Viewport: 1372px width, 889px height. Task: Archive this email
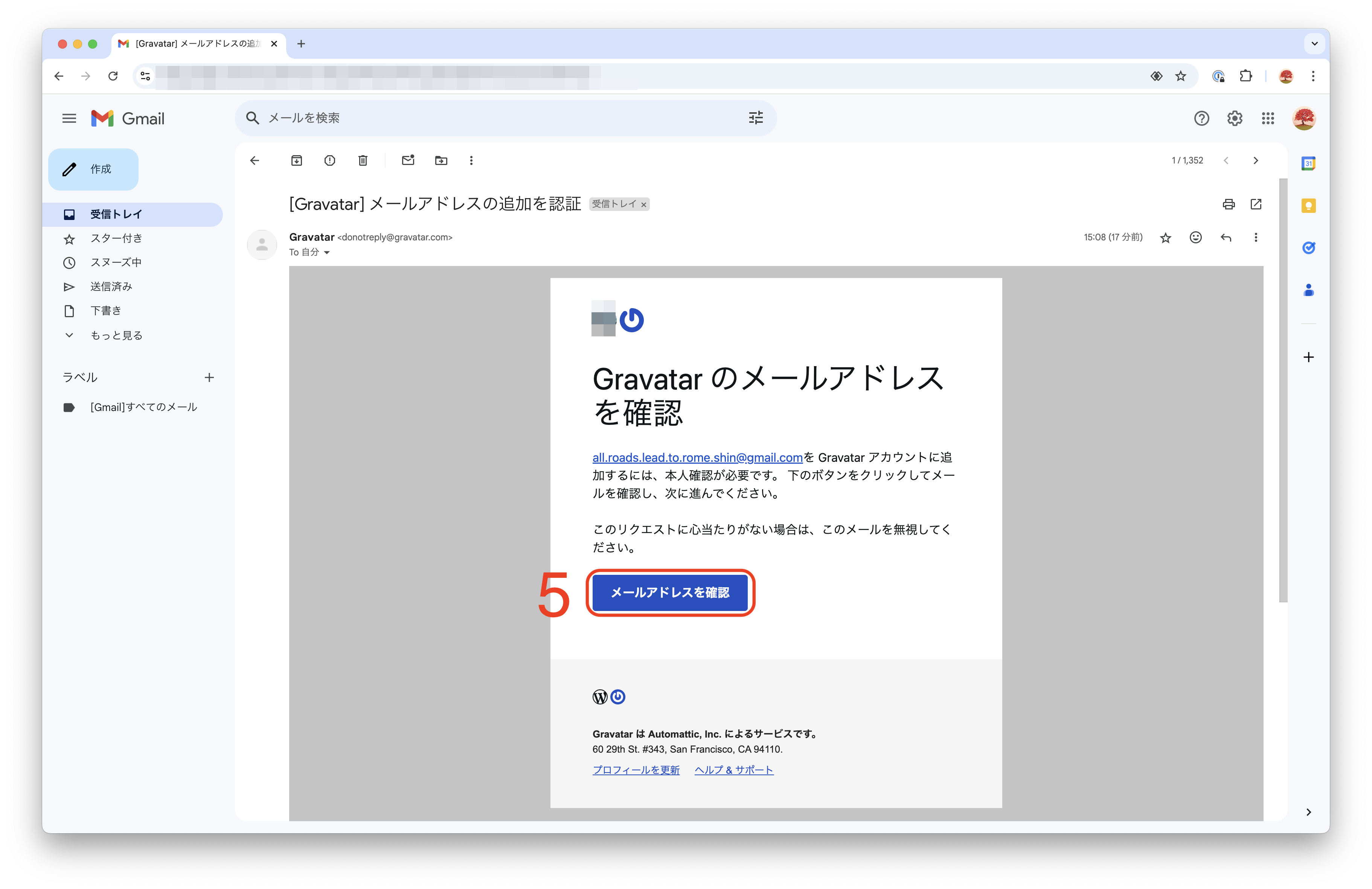pos(296,160)
